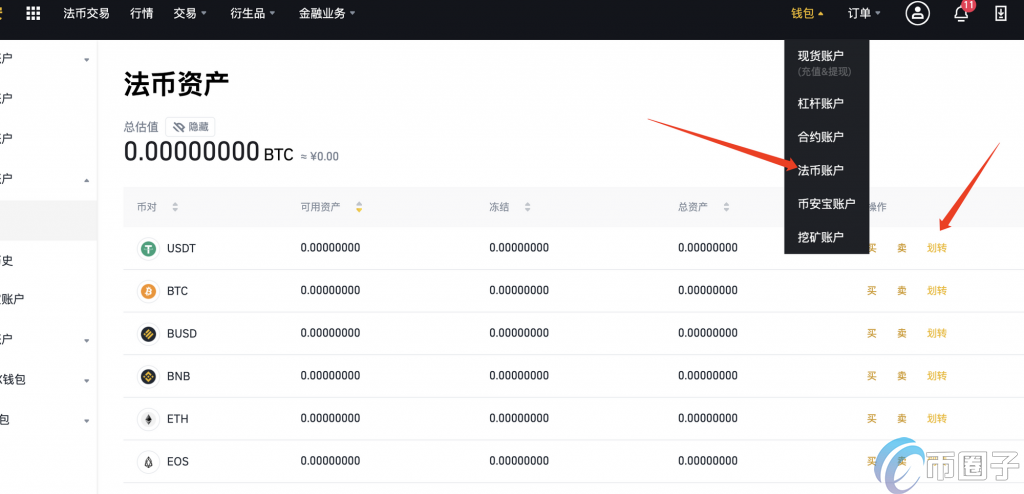Screen dimensions: 1024x494
Task: Click the USDT coin name text
Action: (182, 249)
